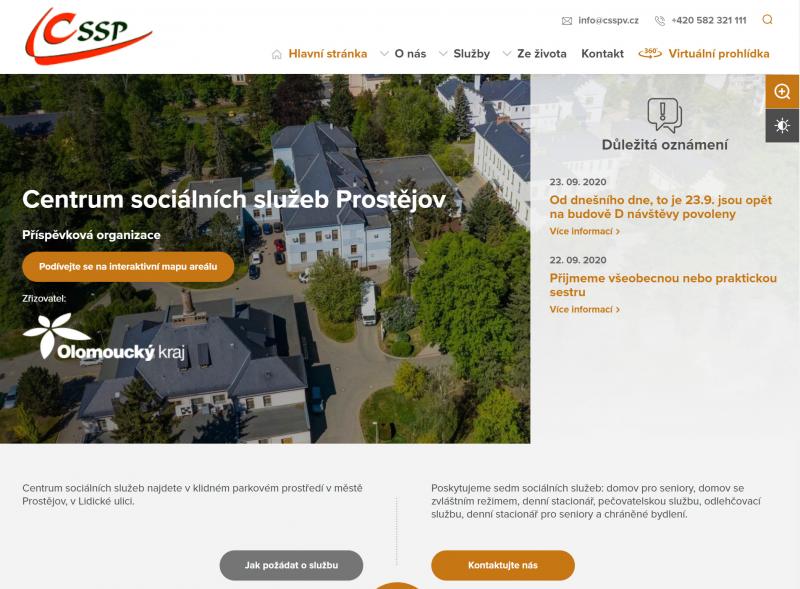Click the home icon beside Hlavní stránka

tap(277, 54)
